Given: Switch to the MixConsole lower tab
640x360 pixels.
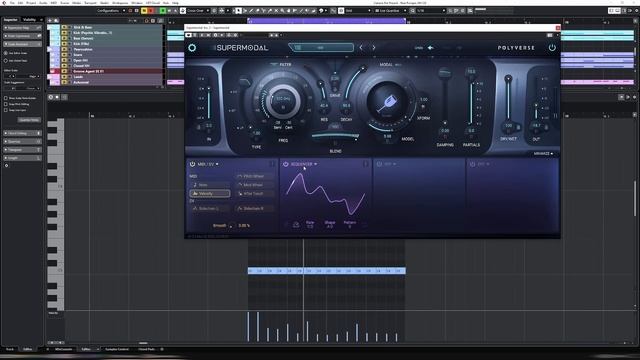Looking at the screenshot, I should 63,349.
